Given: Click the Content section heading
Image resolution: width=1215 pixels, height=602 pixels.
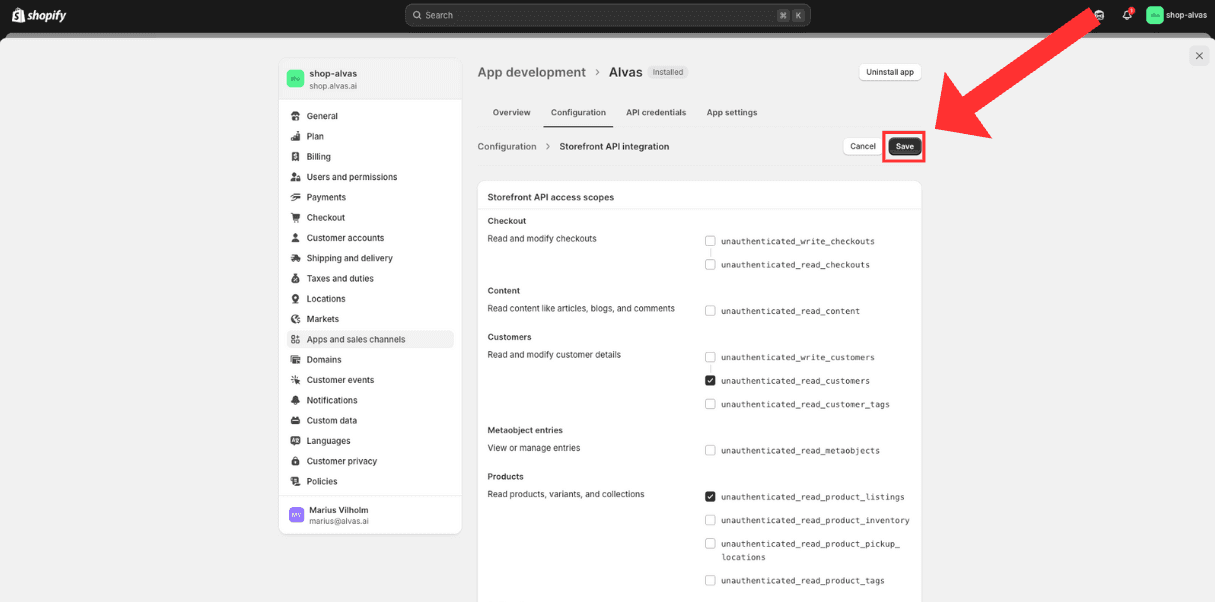Looking at the screenshot, I should click(x=504, y=291).
